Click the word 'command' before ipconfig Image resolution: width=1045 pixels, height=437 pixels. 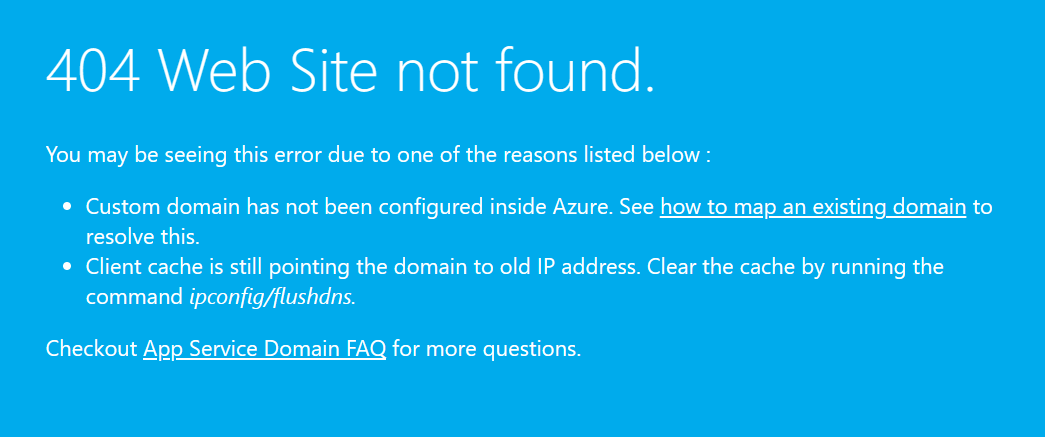tap(135, 297)
